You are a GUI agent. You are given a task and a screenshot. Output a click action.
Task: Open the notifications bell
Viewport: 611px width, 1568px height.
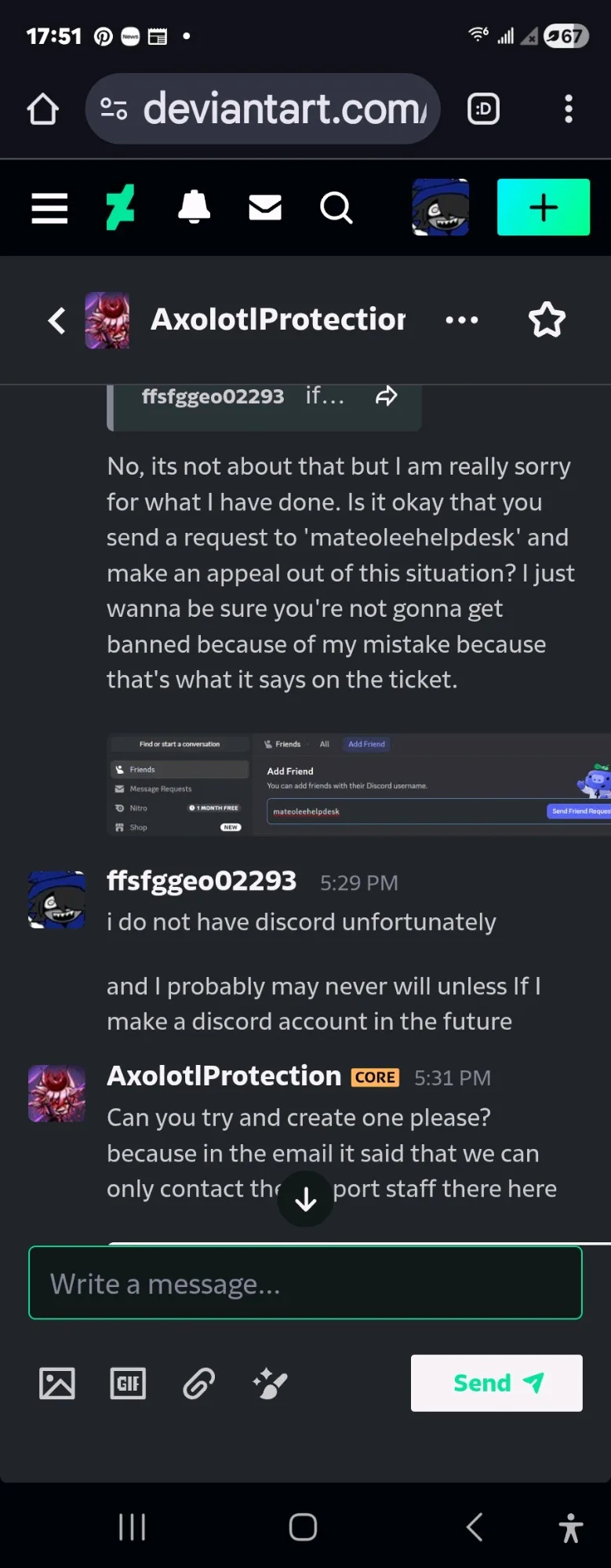coord(194,208)
